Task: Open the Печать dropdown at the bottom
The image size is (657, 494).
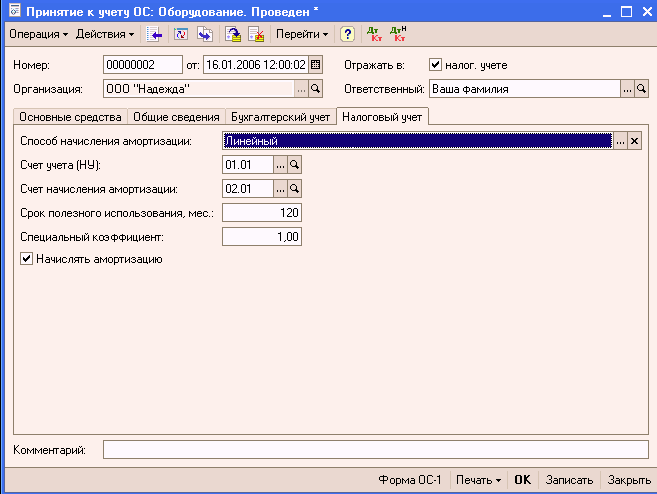Action: click(478, 480)
